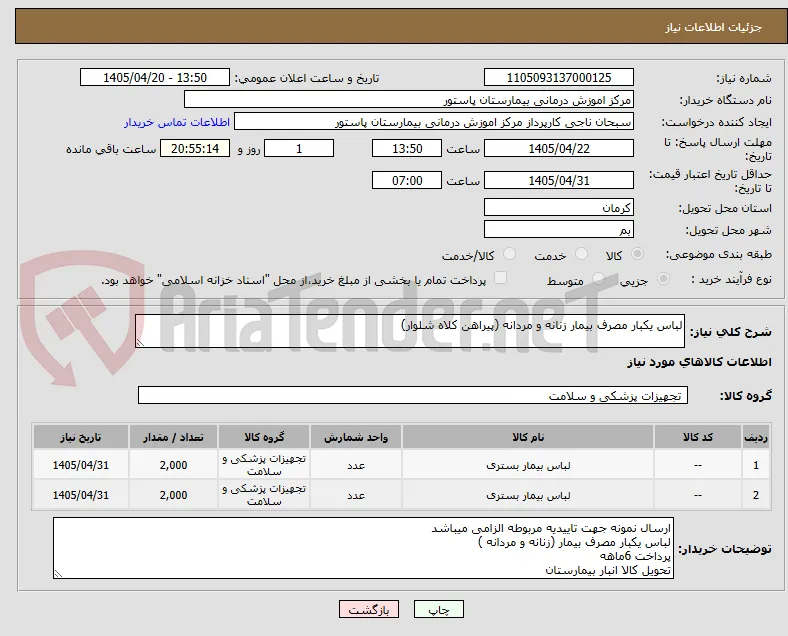The image size is (788, 636).
Task: Toggle the اسناد خزانه اسلامی payment checkbox
Action: click(x=501, y=278)
